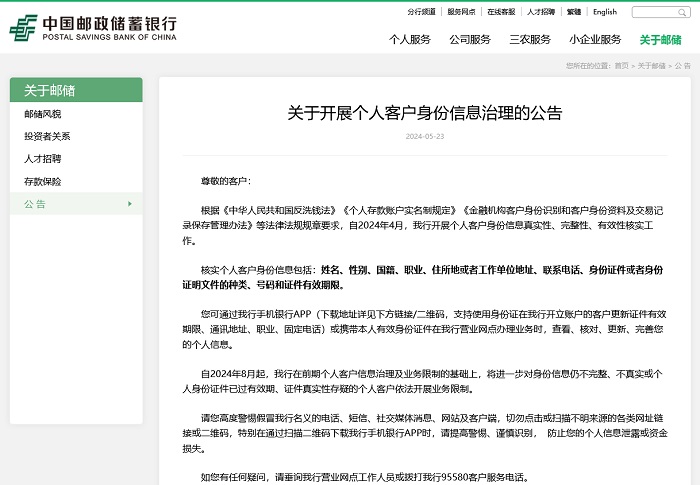Click 公告 in the breadcrumb

[682, 66]
